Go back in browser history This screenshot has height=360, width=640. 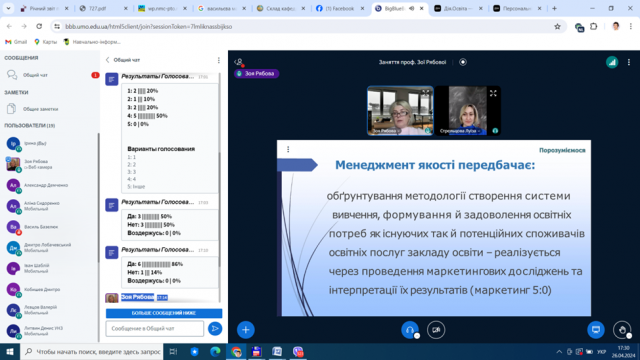[9, 27]
